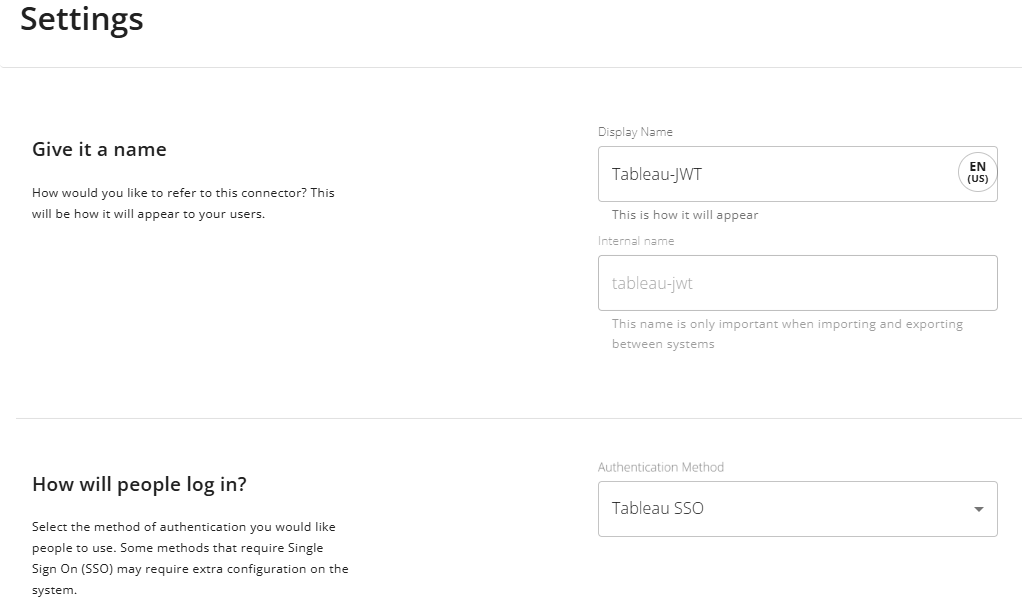Viewport: 1022px width, 612px height.
Task: Place cursor on Tableau-JWT text
Action: [x=657, y=174]
